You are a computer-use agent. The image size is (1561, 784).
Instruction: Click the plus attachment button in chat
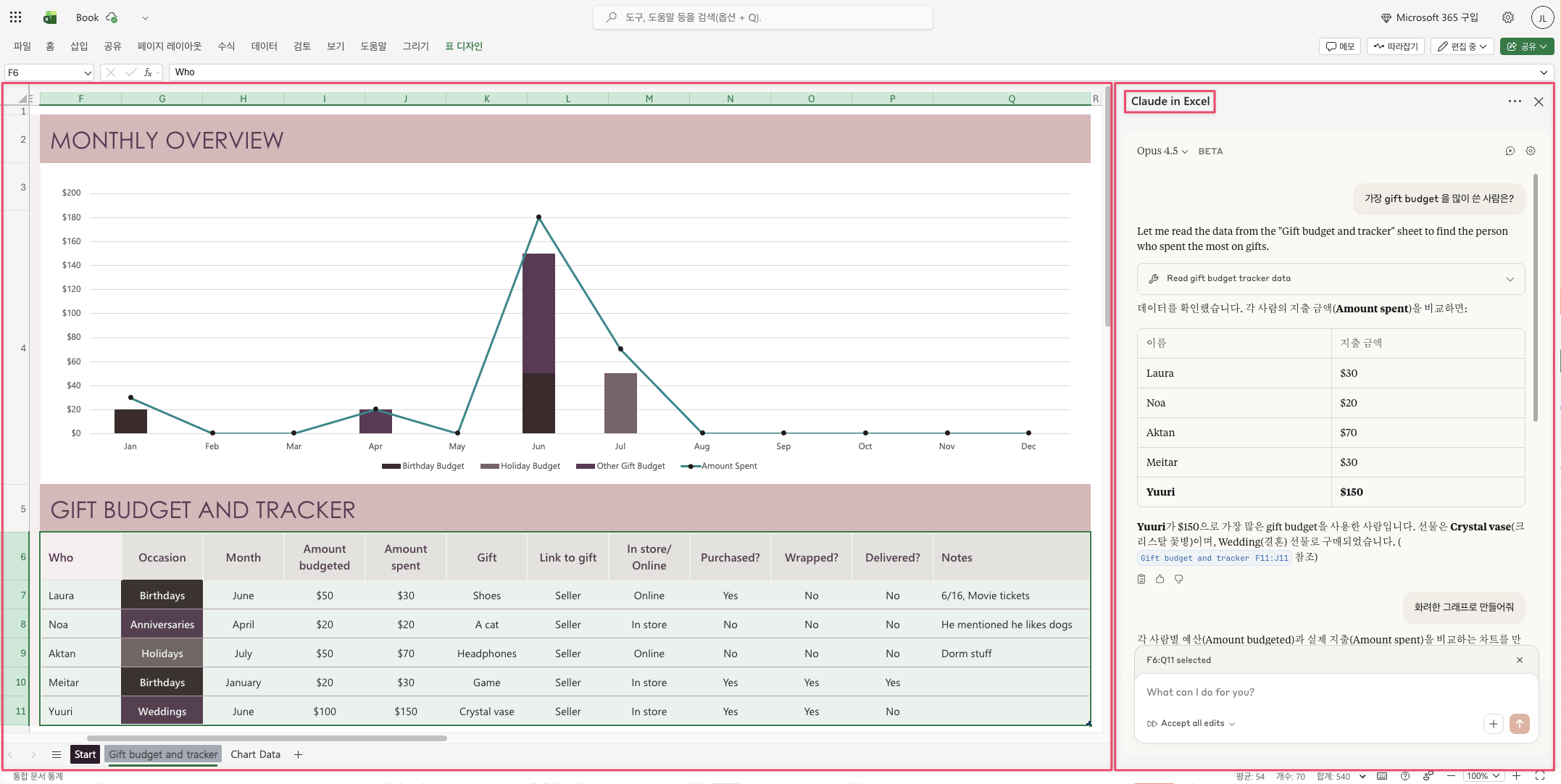(1493, 723)
